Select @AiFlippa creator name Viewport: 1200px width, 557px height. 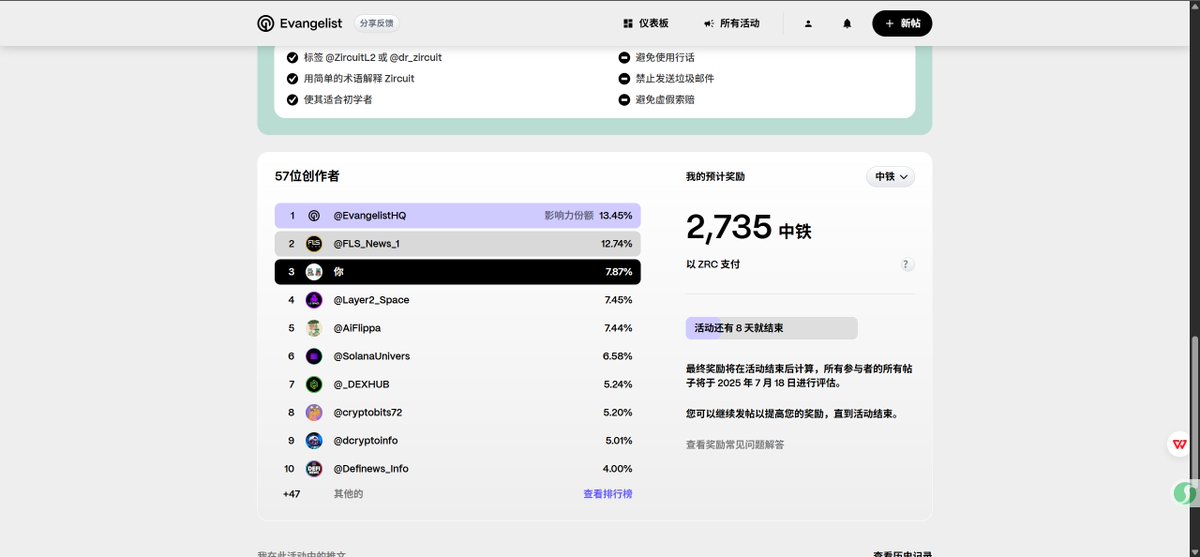pos(357,328)
